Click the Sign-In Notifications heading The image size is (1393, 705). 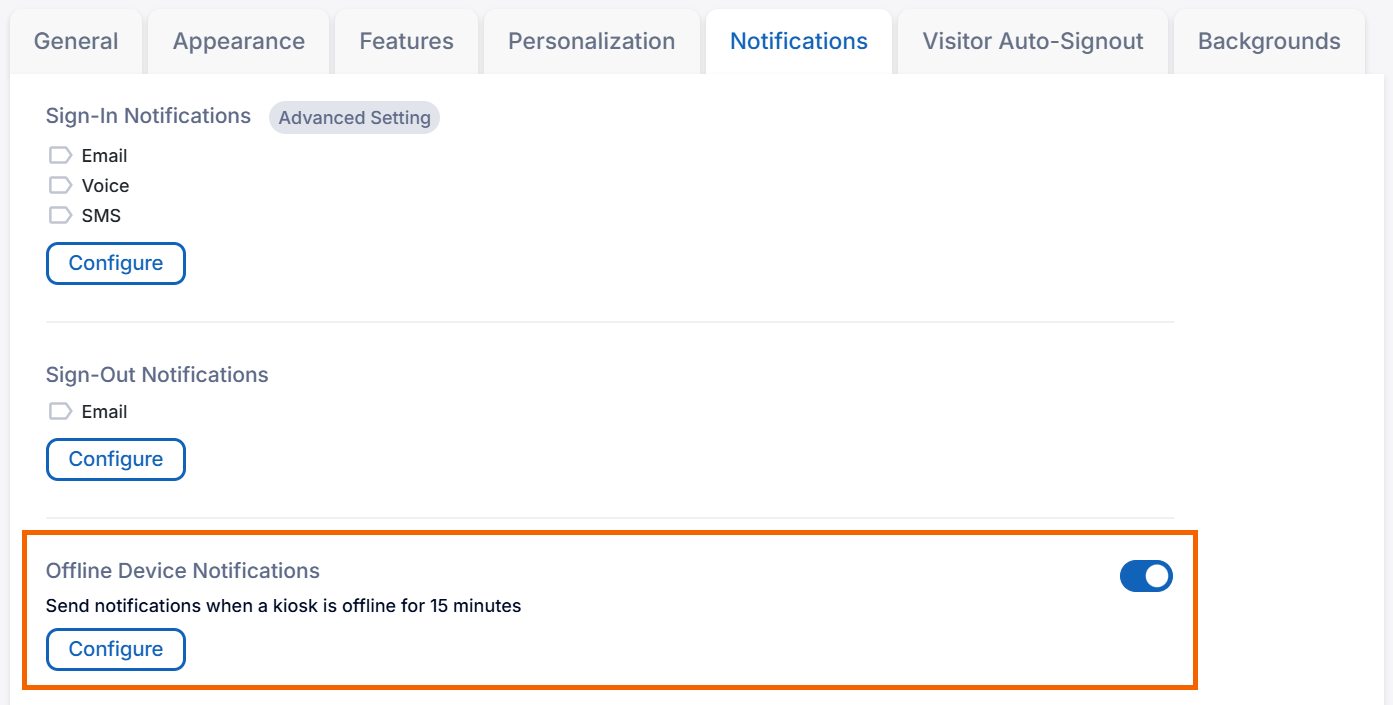[x=148, y=116]
